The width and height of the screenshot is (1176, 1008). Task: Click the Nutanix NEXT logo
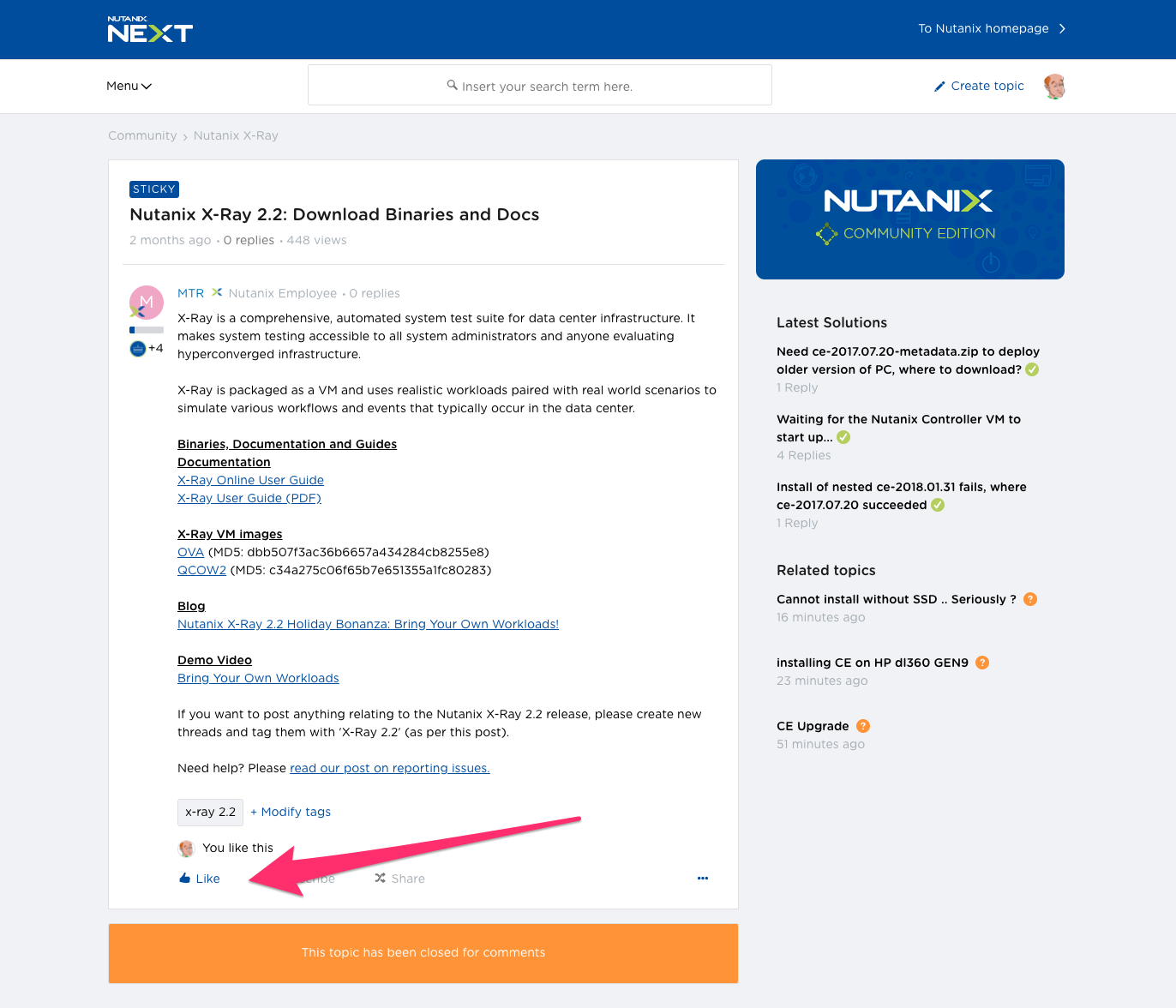click(150, 29)
